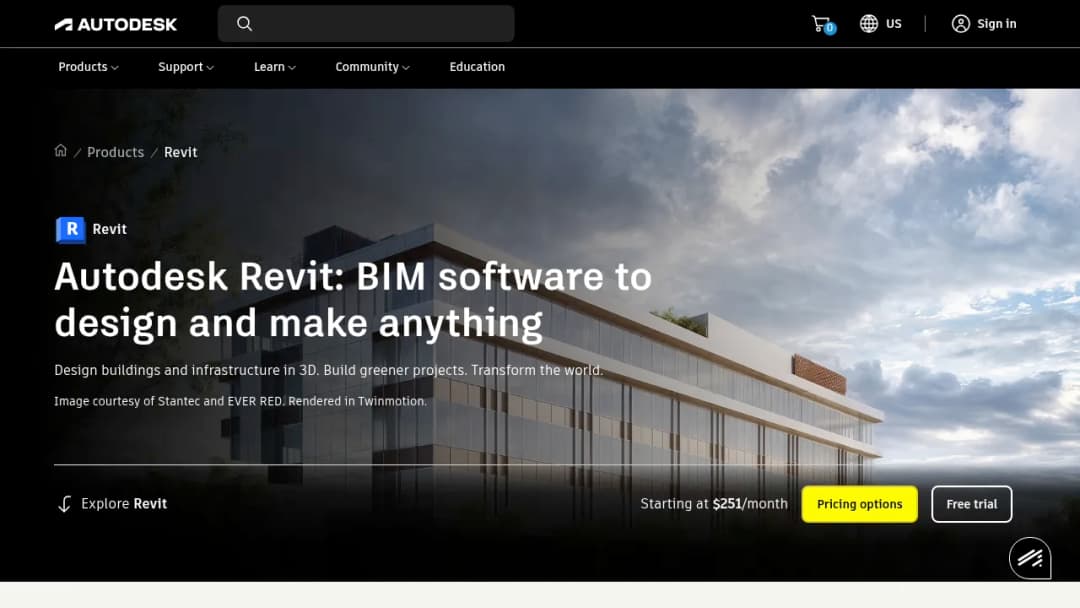This screenshot has width=1080, height=608.
Task: Open the Autodesk assistant chat icon
Action: coord(1030,558)
